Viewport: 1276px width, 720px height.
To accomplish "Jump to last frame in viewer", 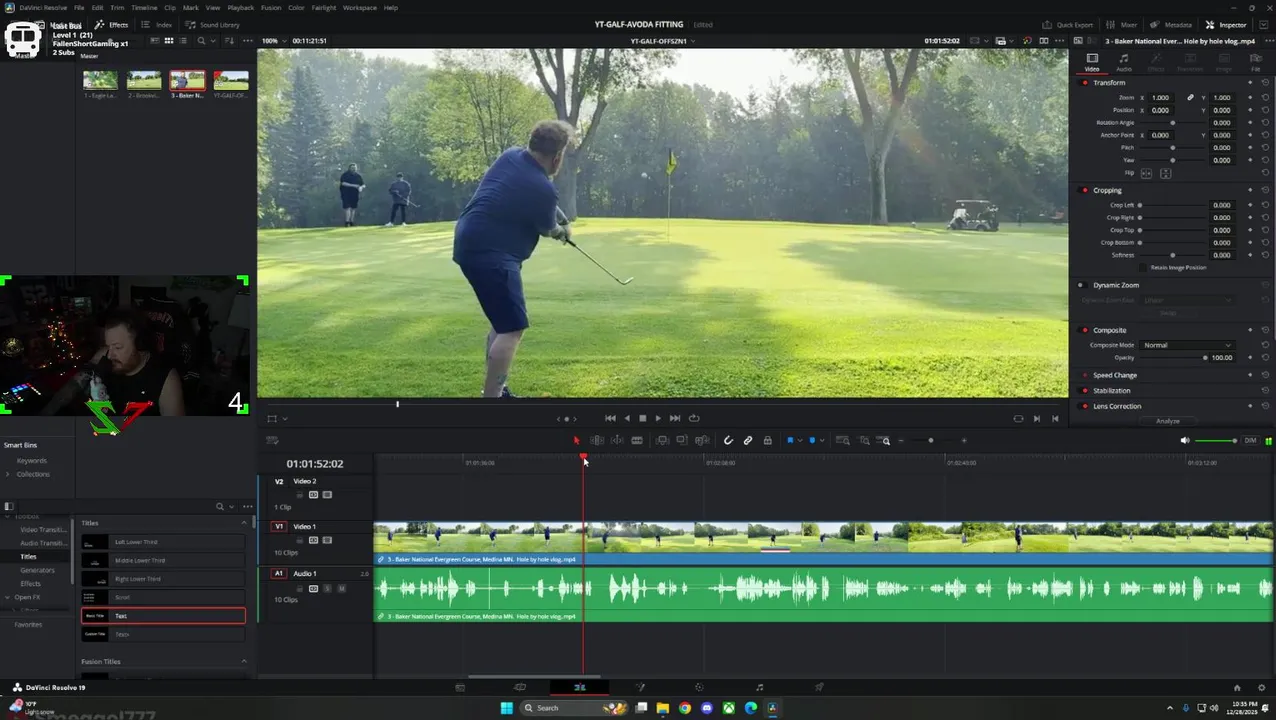I will 675,419.
